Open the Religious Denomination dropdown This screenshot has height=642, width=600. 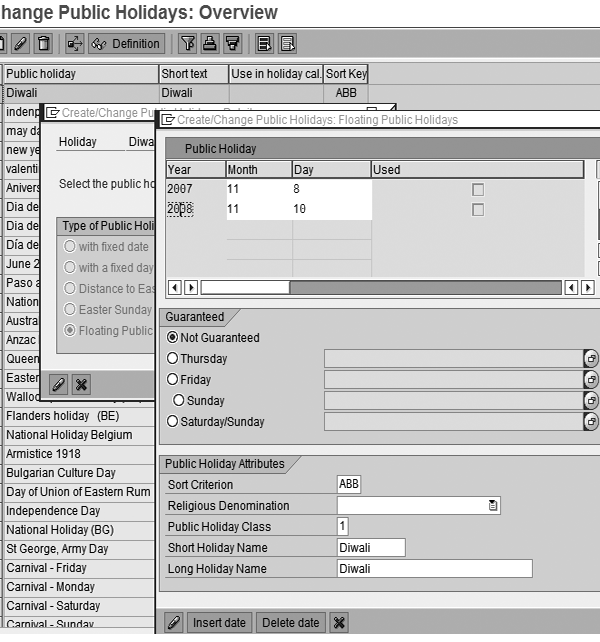pyautogui.click(x=492, y=506)
